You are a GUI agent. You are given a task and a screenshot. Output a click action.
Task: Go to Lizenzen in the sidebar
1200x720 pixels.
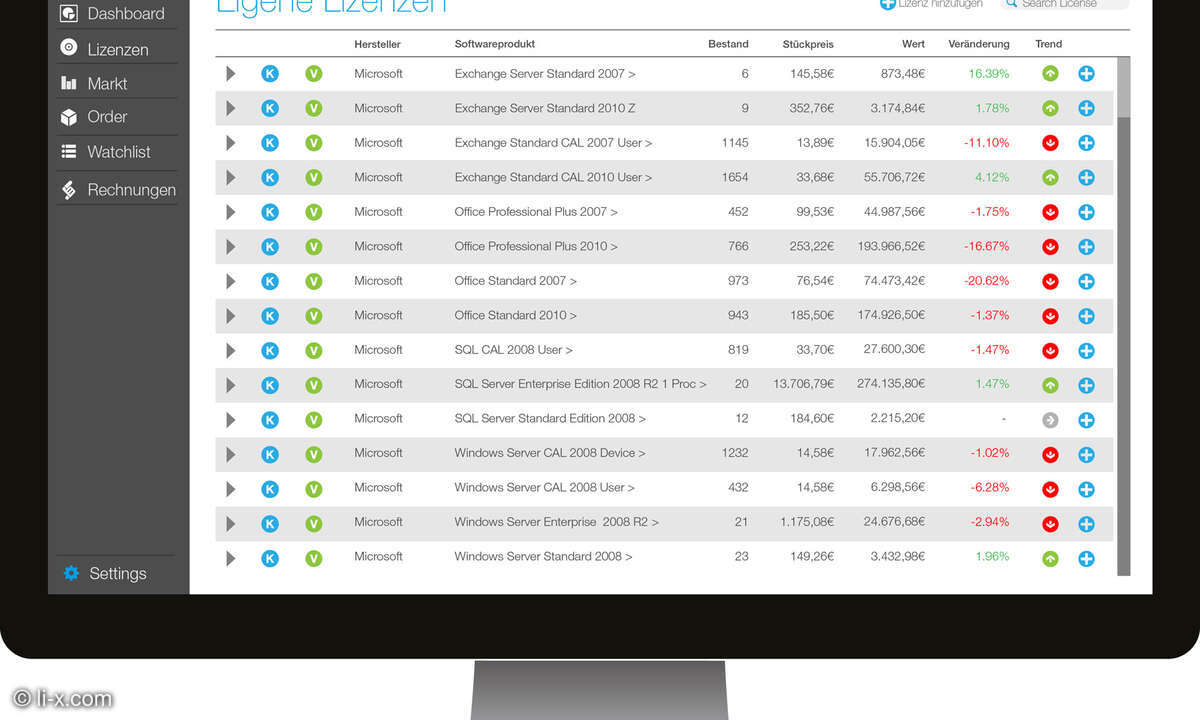coord(105,49)
